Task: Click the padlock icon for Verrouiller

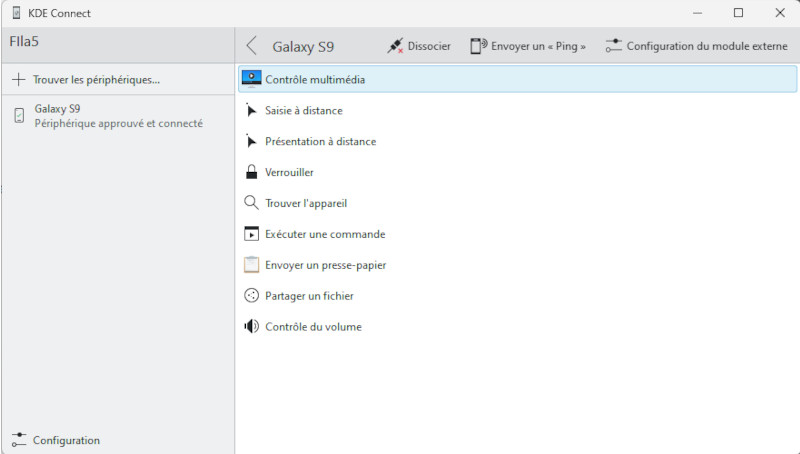Action: coord(252,172)
